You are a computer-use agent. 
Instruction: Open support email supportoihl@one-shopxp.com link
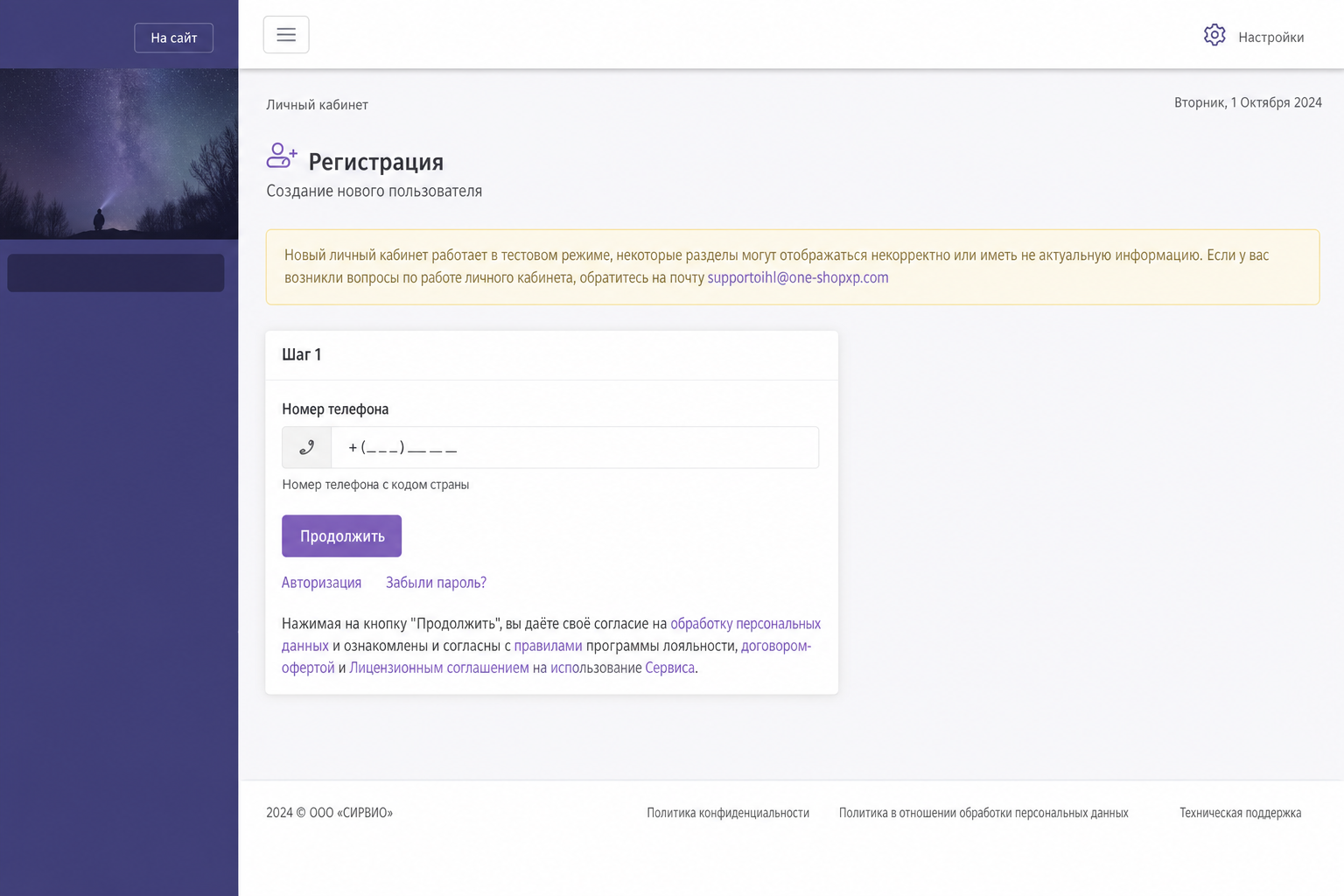tap(798, 277)
